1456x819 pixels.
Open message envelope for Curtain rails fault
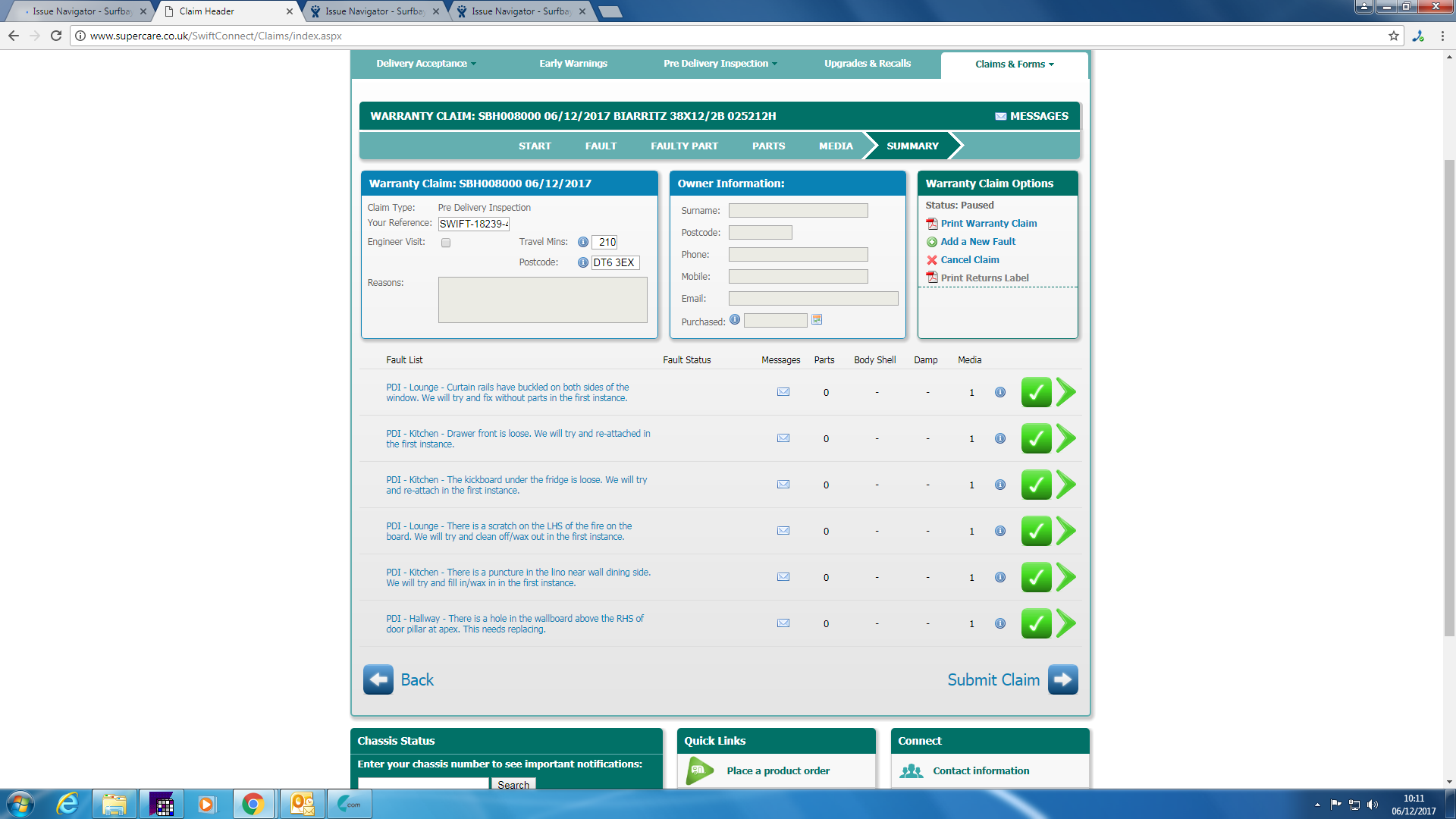point(783,392)
